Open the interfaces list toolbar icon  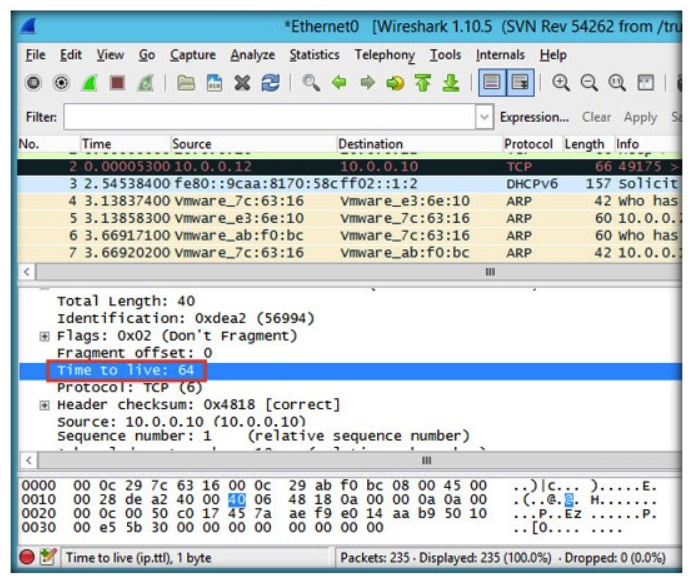[x=34, y=83]
